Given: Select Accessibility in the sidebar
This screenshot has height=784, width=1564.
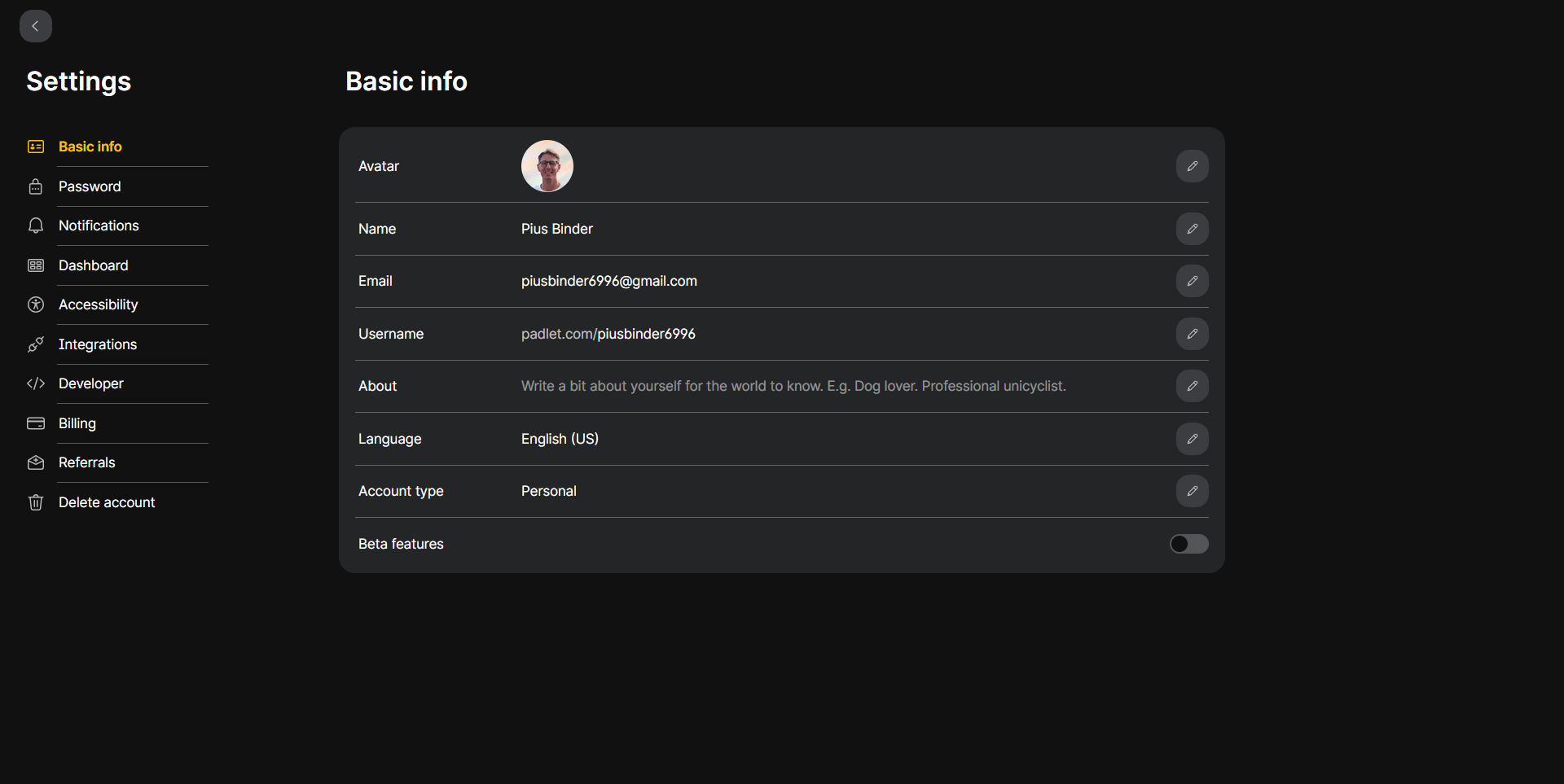Looking at the screenshot, I should [x=98, y=304].
